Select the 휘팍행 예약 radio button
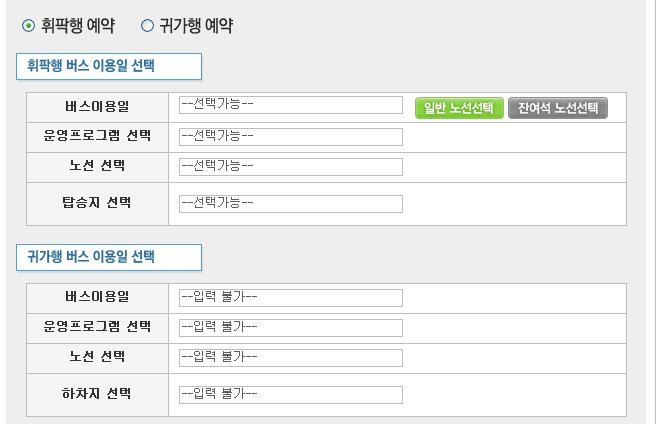This screenshot has width=657, height=424. (28, 26)
